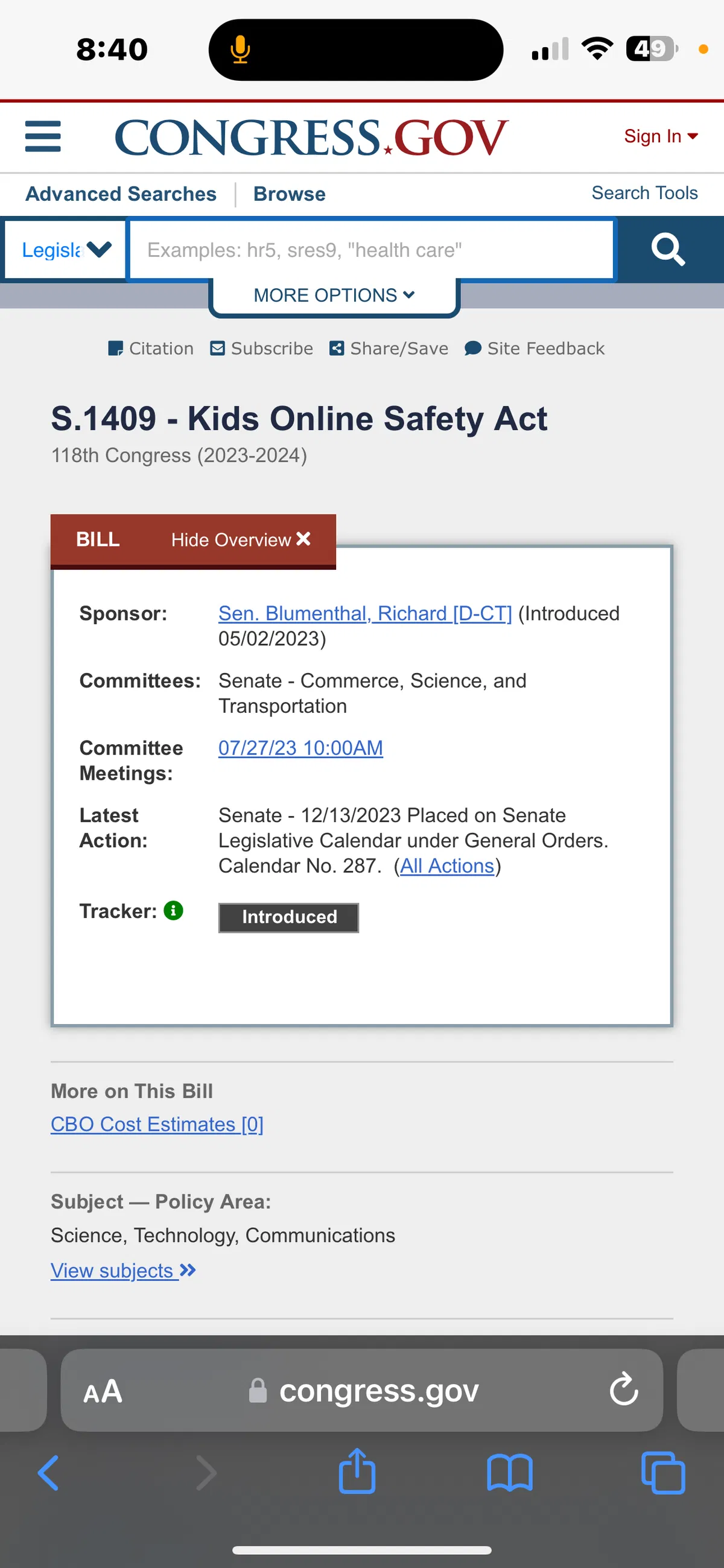This screenshot has width=724, height=1568.
Task: Open Sen. Blumenthal, Richard sponsor link
Action: 365,613
